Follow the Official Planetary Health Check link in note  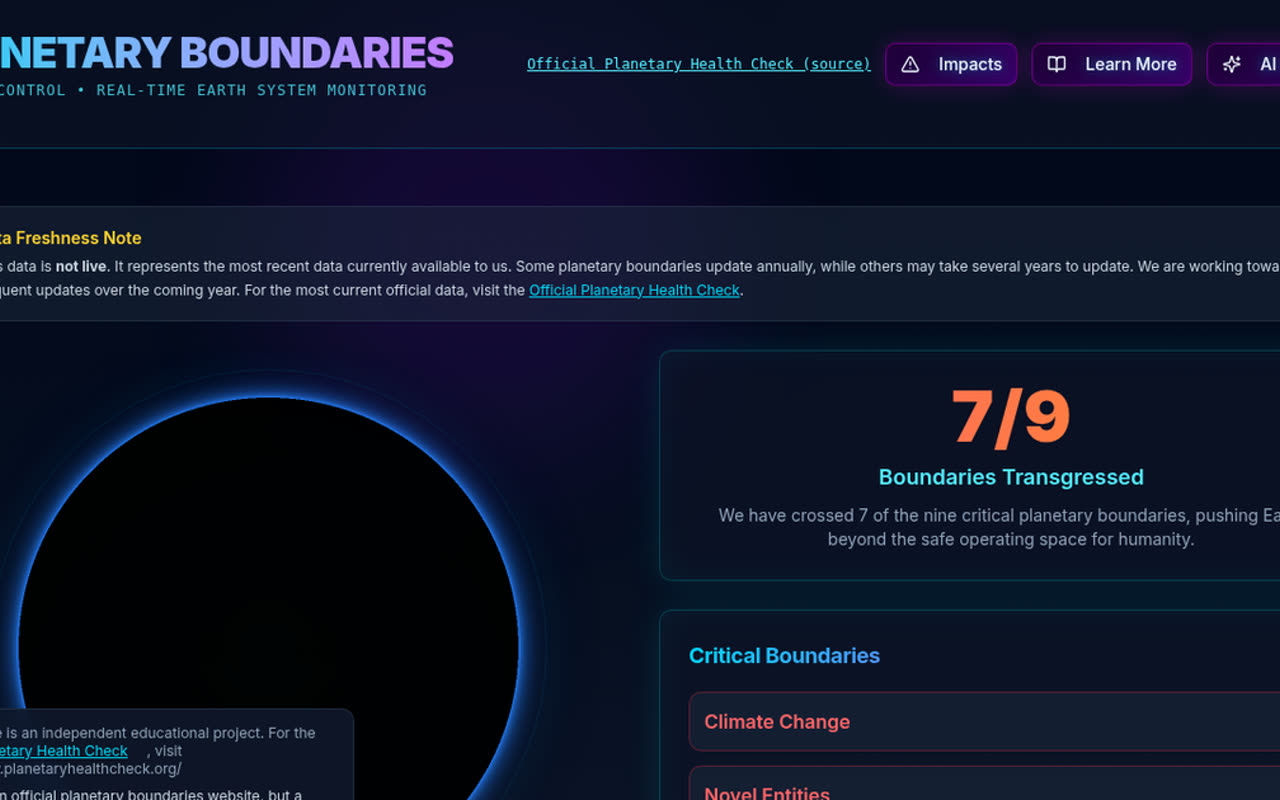(634, 290)
